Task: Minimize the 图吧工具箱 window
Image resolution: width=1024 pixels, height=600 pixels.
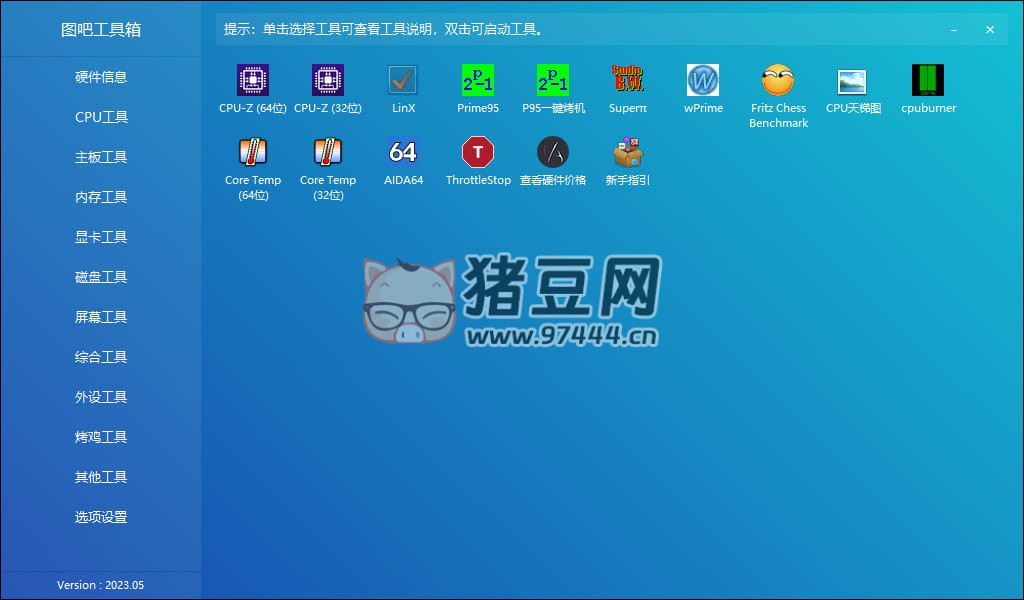Action: click(954, 30)
